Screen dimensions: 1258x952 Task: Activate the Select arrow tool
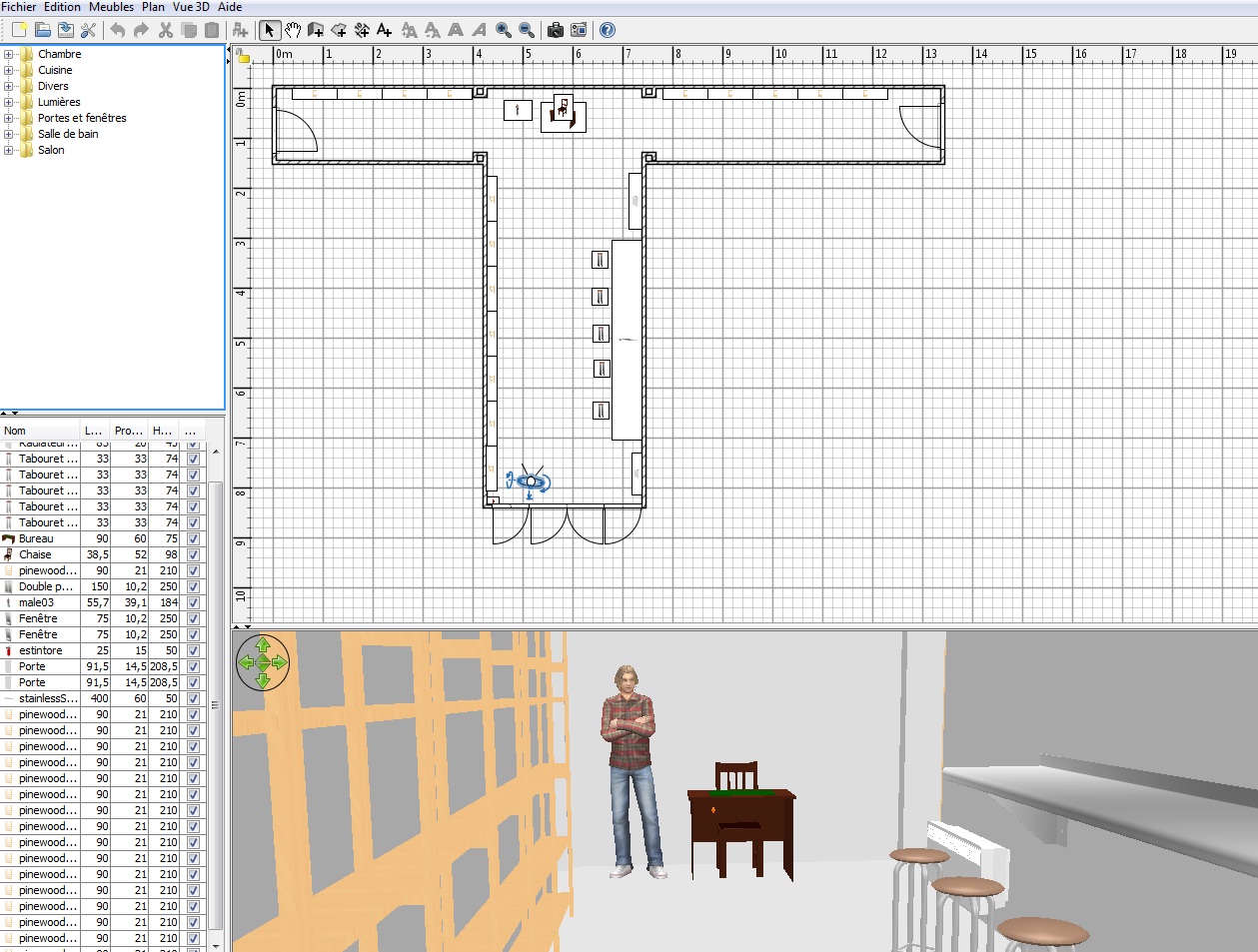(269, 30)
